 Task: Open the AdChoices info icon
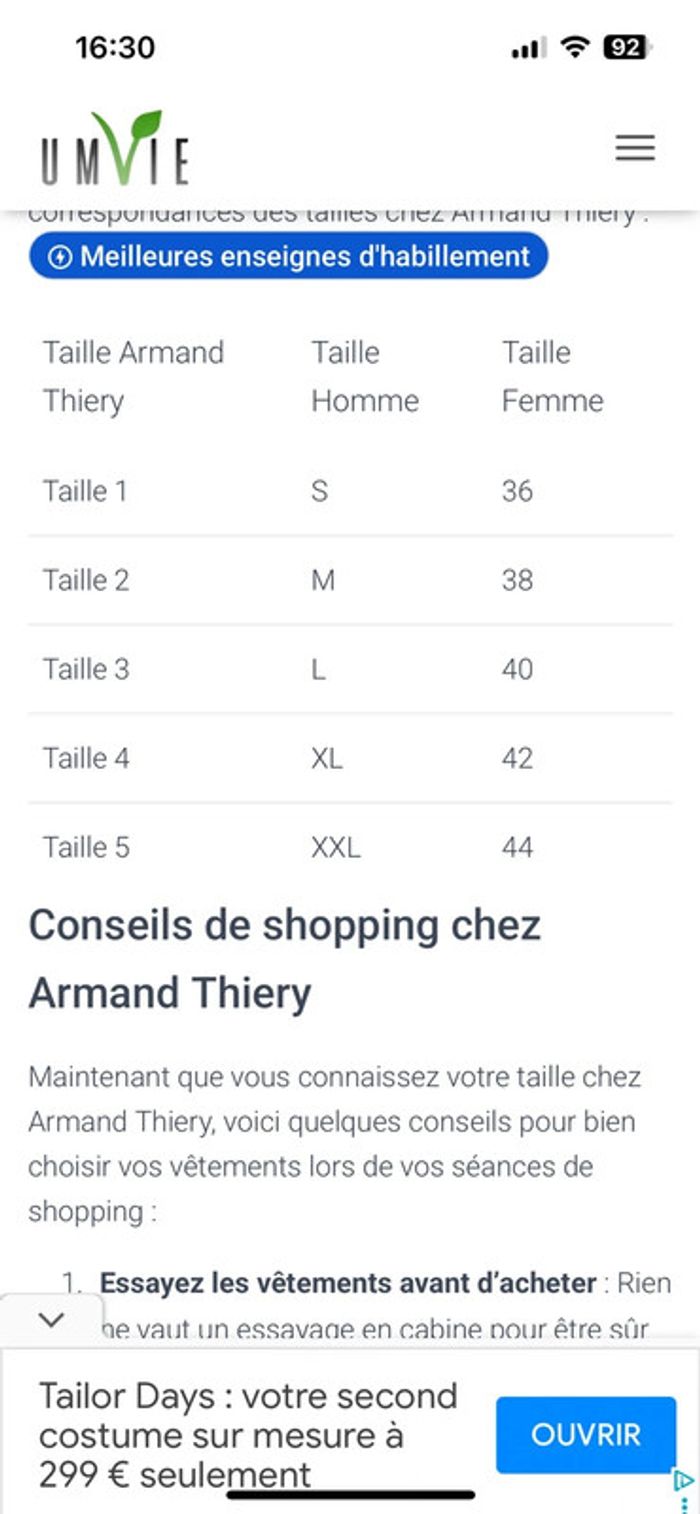click(x=684, y=1480)
